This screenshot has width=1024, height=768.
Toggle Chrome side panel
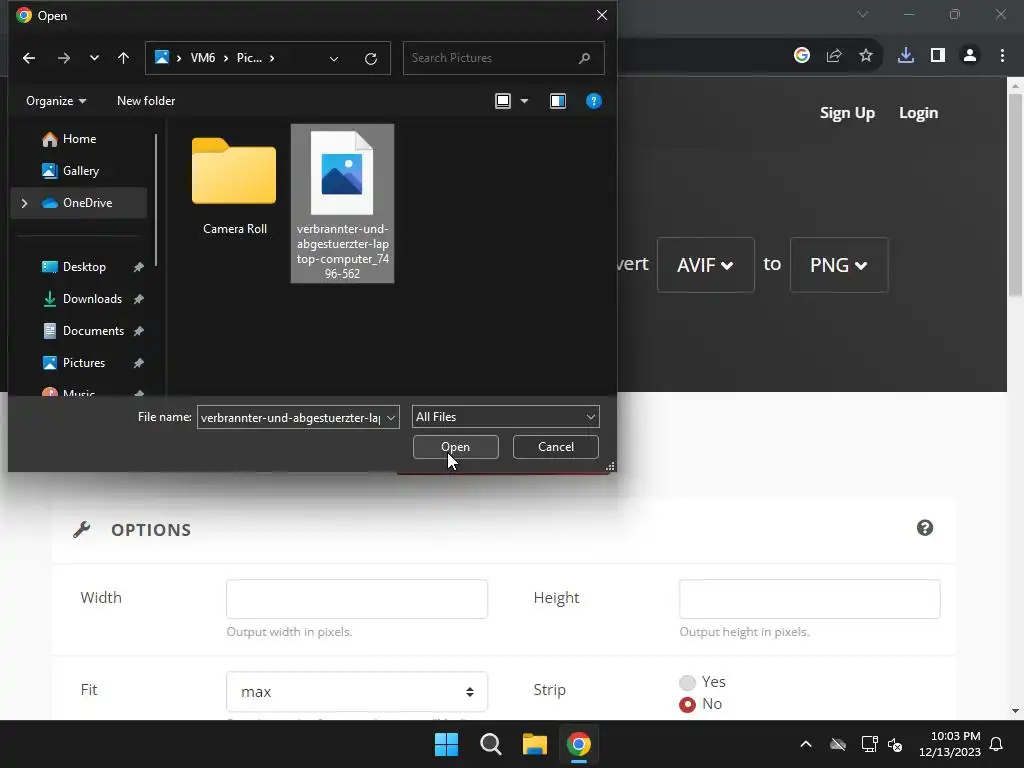pos(938,56)
